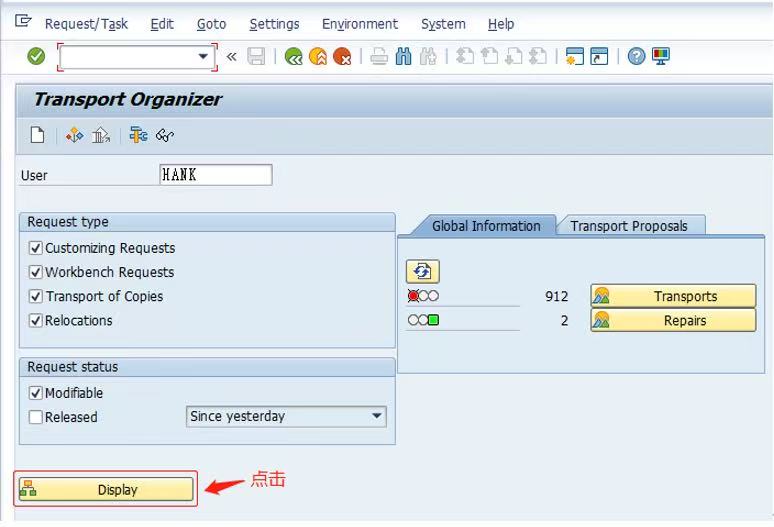Click the User field containing HANK

(216, 175)
